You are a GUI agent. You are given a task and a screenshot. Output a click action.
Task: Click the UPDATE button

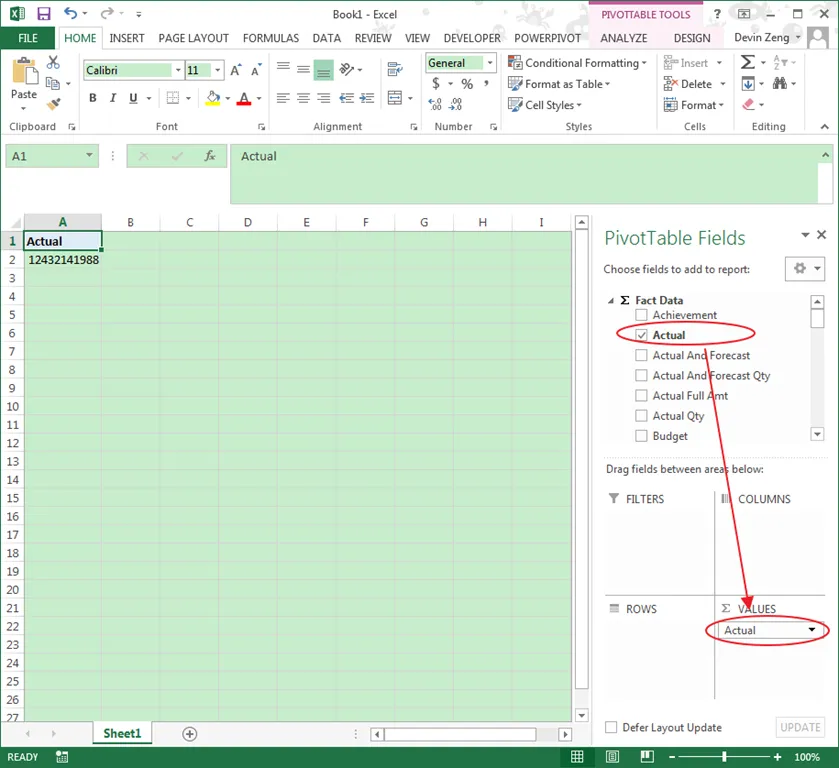(800, 727)
